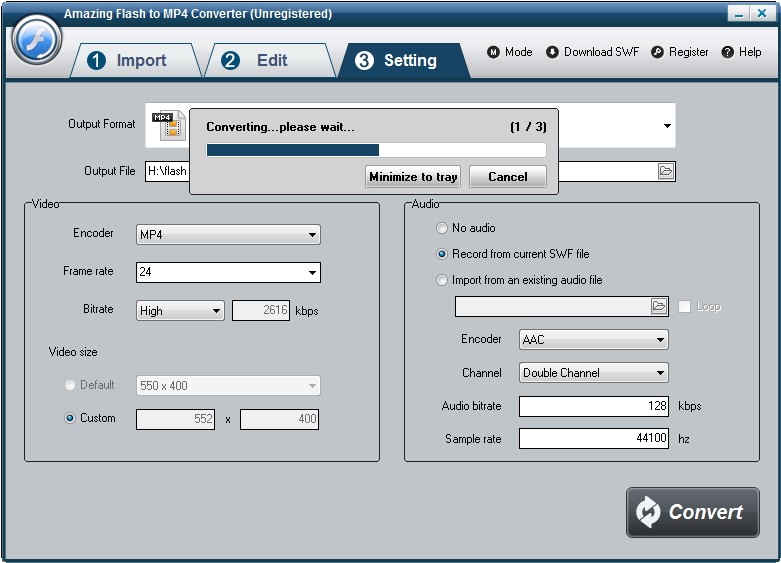This screenshot has height=563, width=781.
Task: Click the Download SWF arrow icon
Action: [x=552, y=52]
